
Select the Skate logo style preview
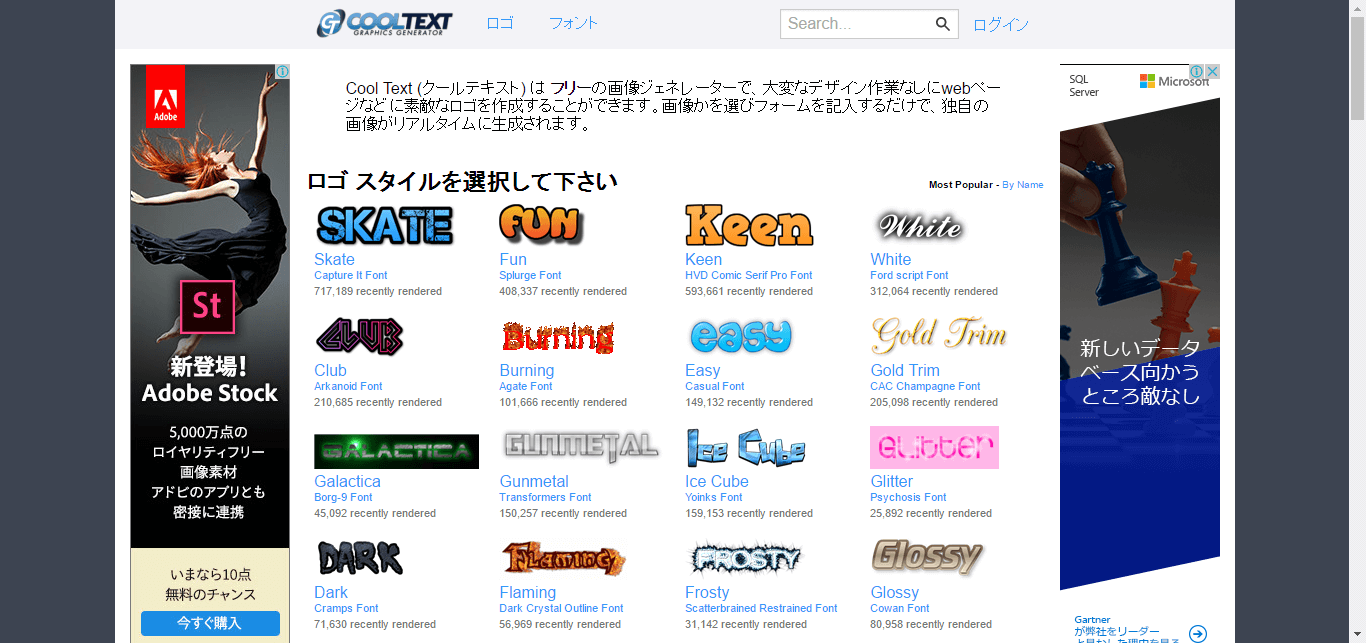[384, 224]
